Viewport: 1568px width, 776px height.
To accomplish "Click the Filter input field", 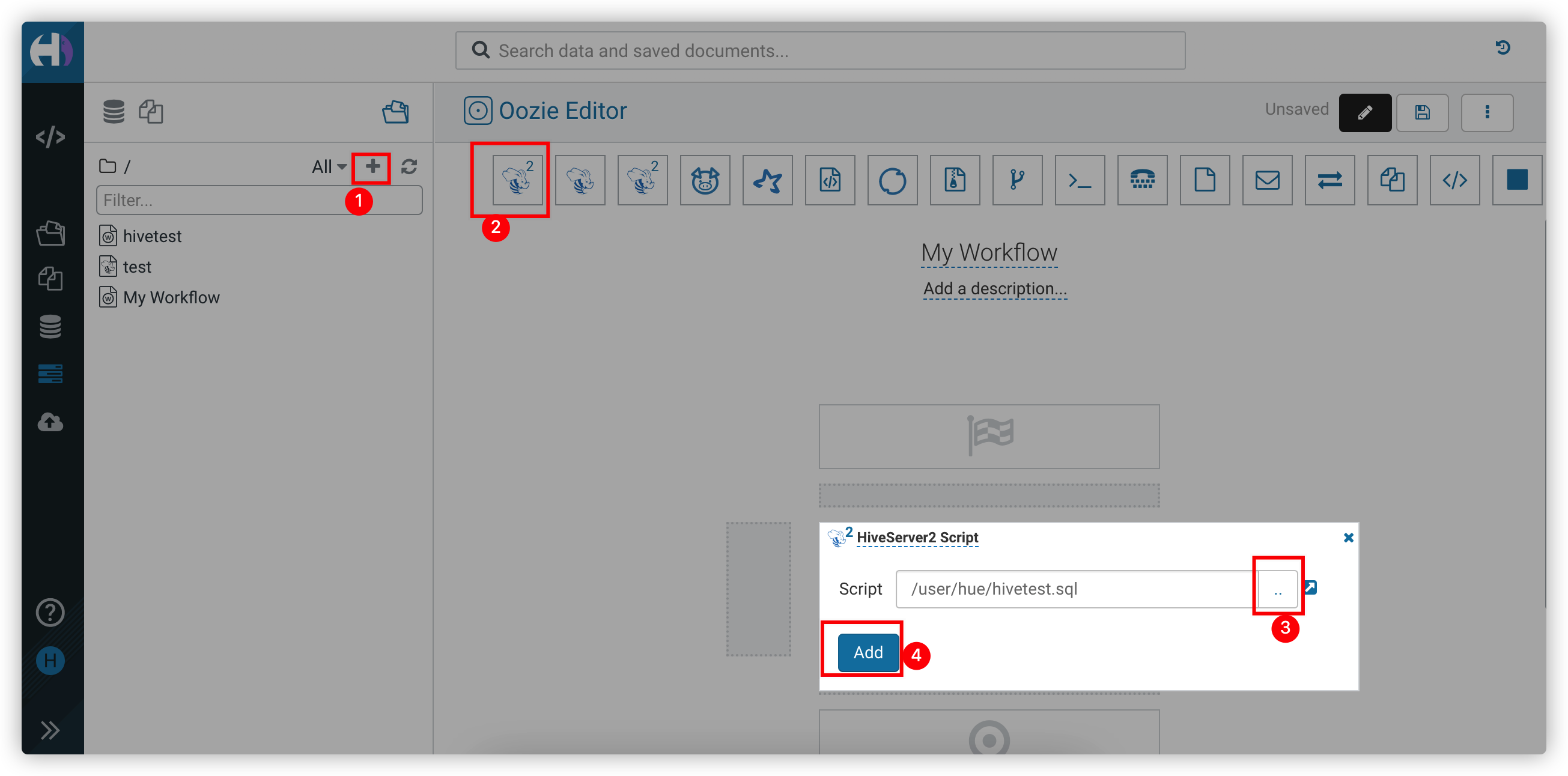I will 260,200.
